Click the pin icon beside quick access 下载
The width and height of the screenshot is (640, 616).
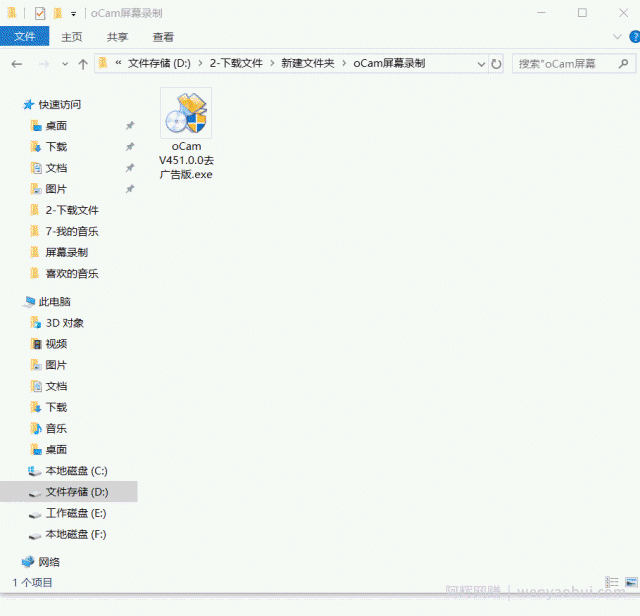[x=130, y=146]
